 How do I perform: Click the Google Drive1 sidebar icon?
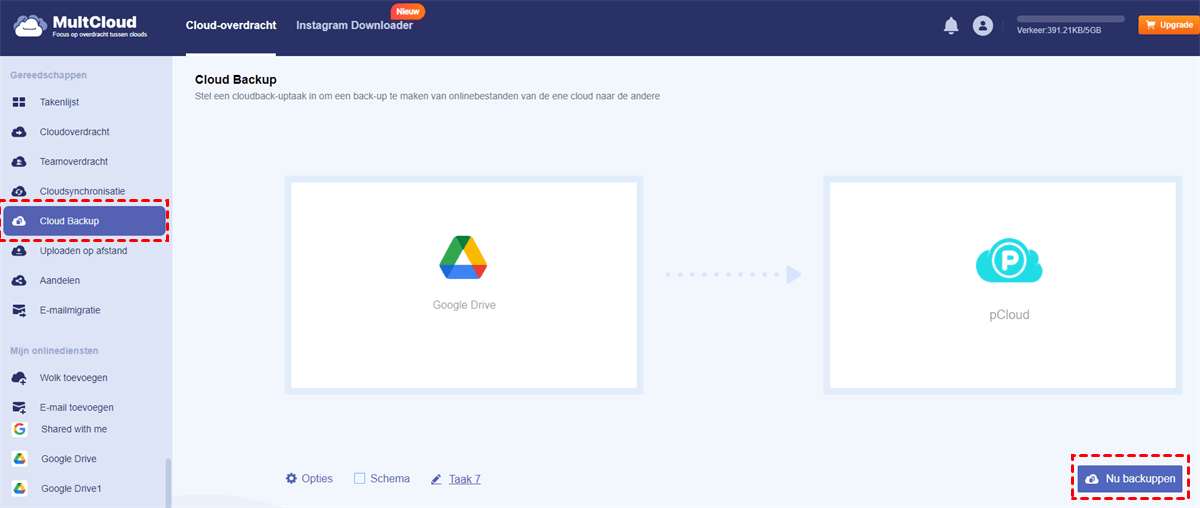[19, 489]
